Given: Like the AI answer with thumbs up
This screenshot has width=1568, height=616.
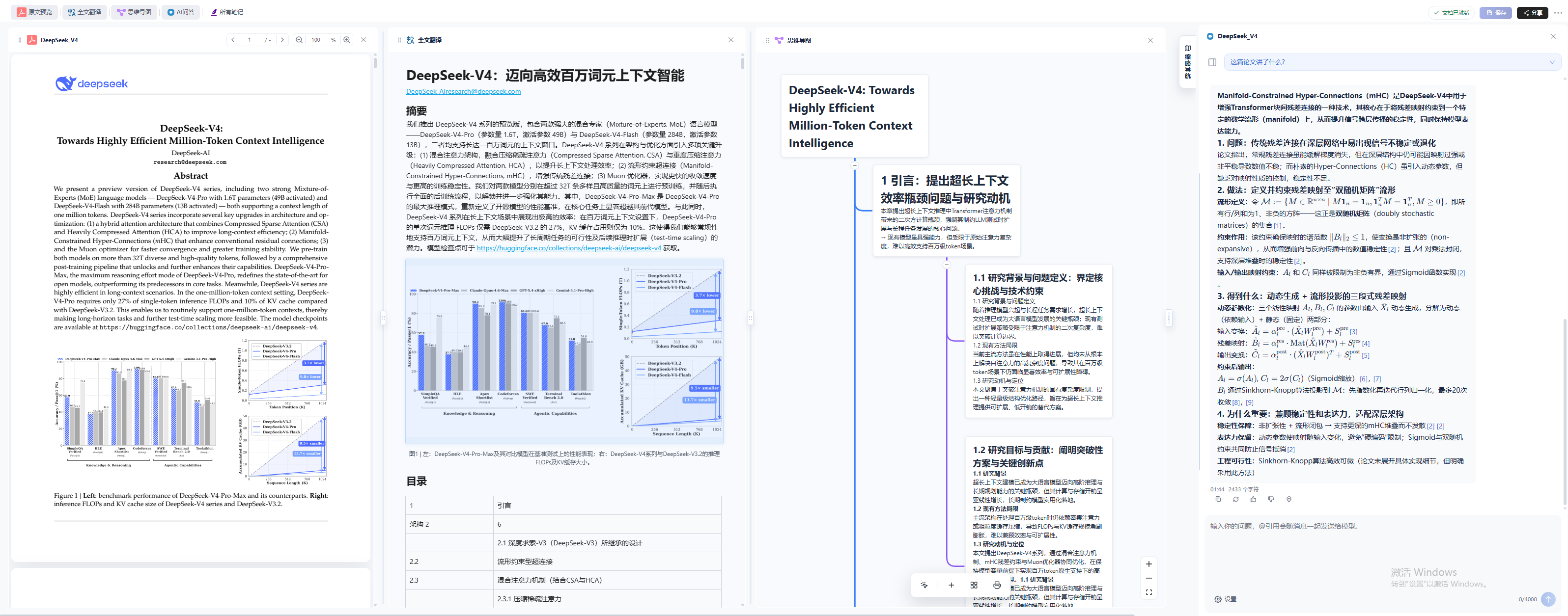Looking at the screenshot, I should point(1253,499).
